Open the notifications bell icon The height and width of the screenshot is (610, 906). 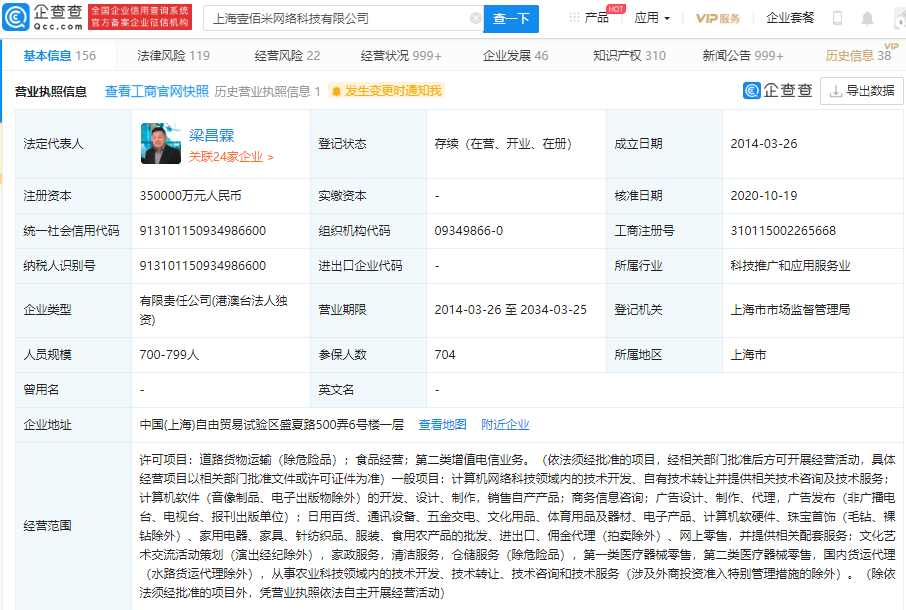click(x=867, y=19)
